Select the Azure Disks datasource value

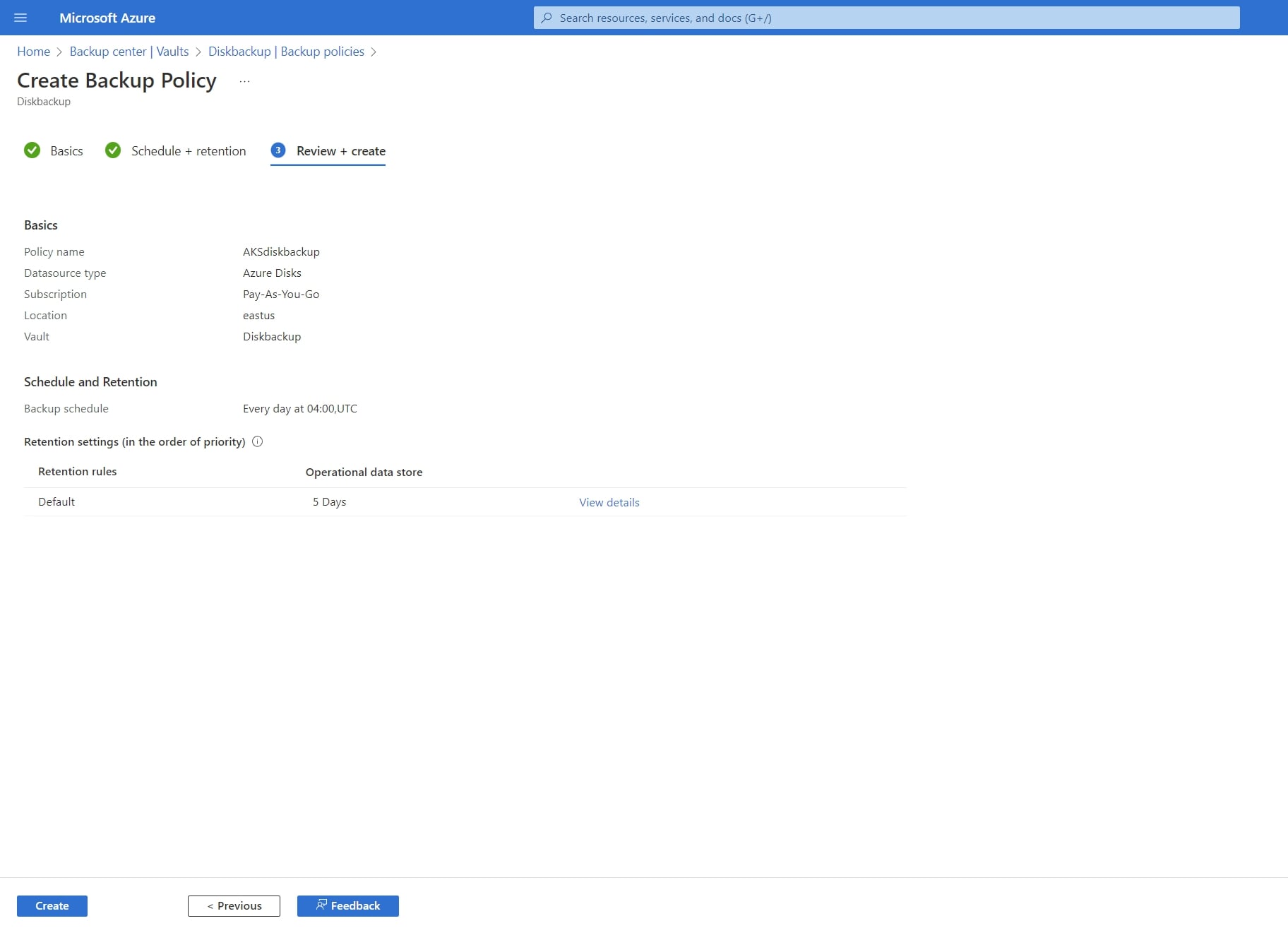[x=272, y=273]
